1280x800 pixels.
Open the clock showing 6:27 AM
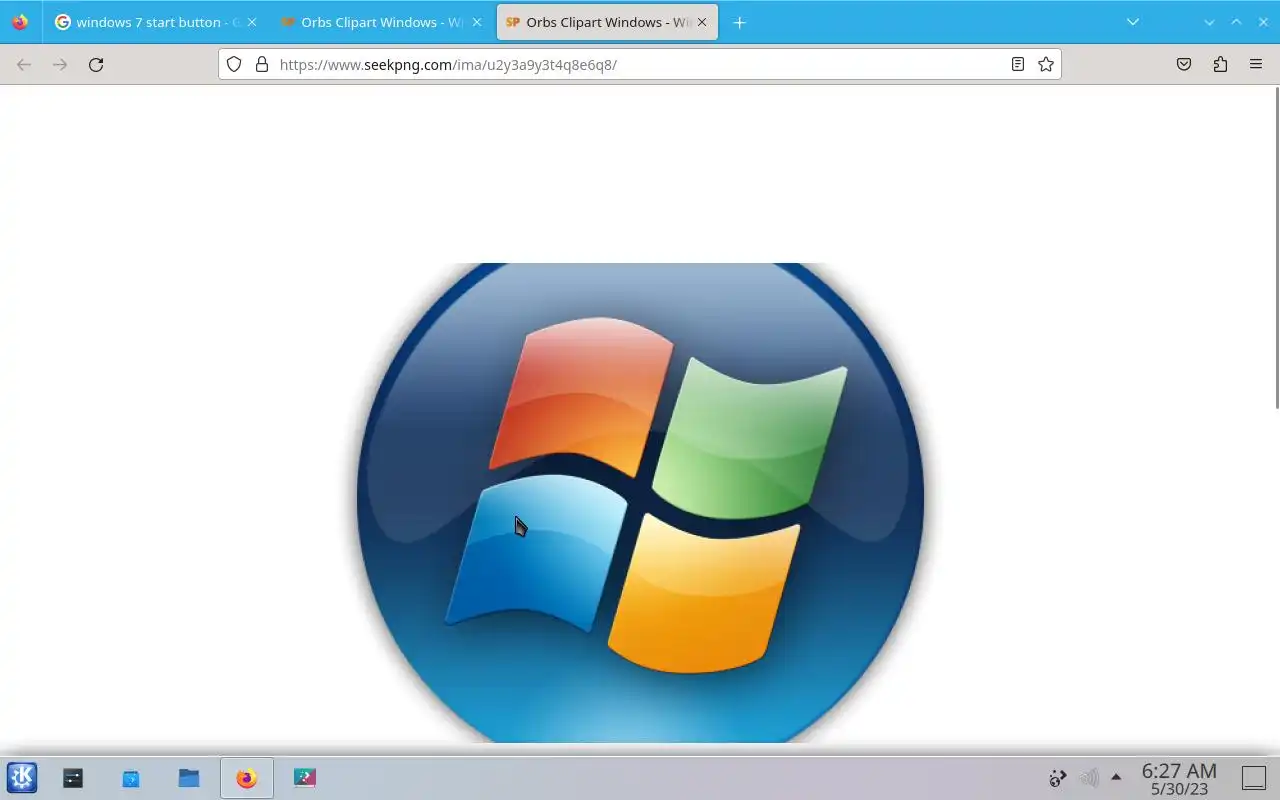click(1179, 778)
